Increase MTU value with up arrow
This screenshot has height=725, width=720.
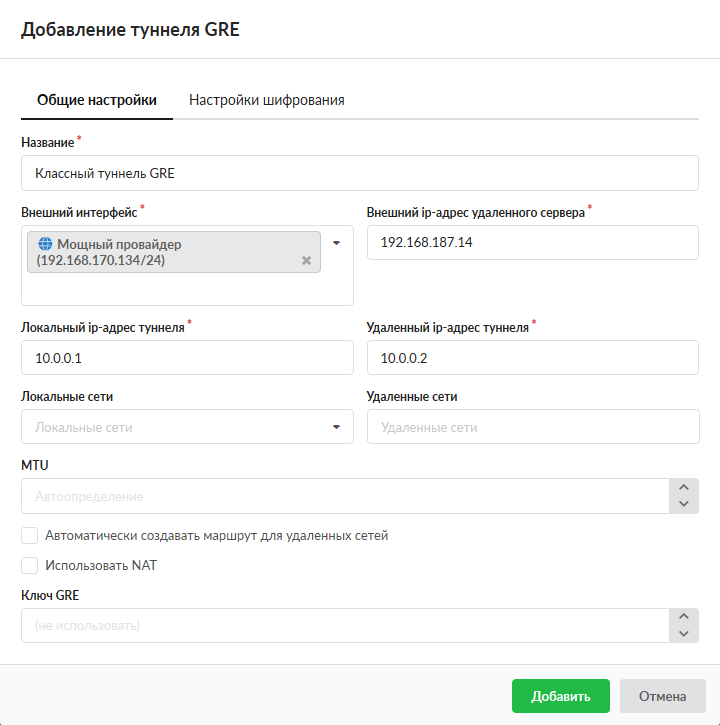[684, 488]
